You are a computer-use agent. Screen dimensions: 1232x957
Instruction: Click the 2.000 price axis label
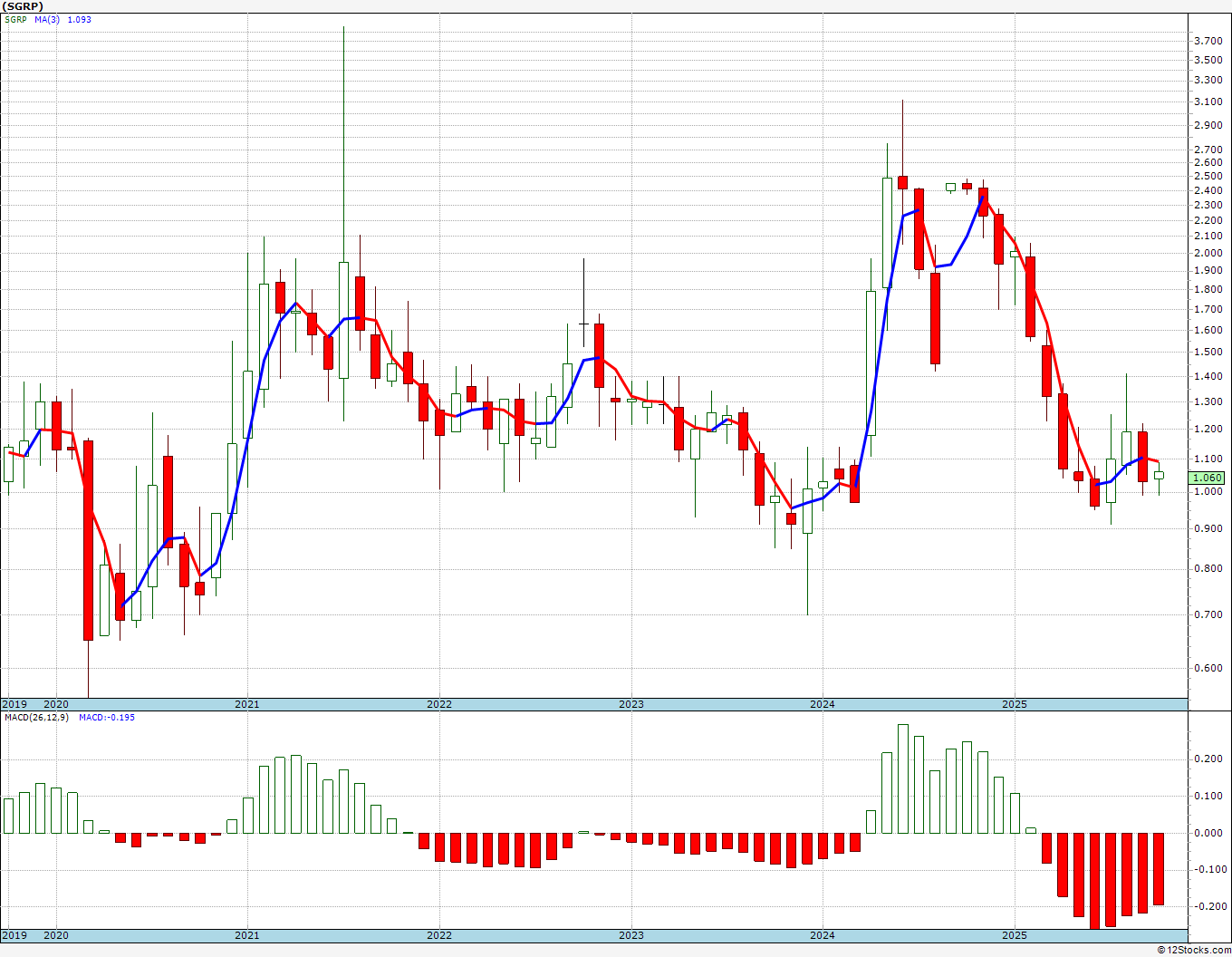pos(1208,253)
